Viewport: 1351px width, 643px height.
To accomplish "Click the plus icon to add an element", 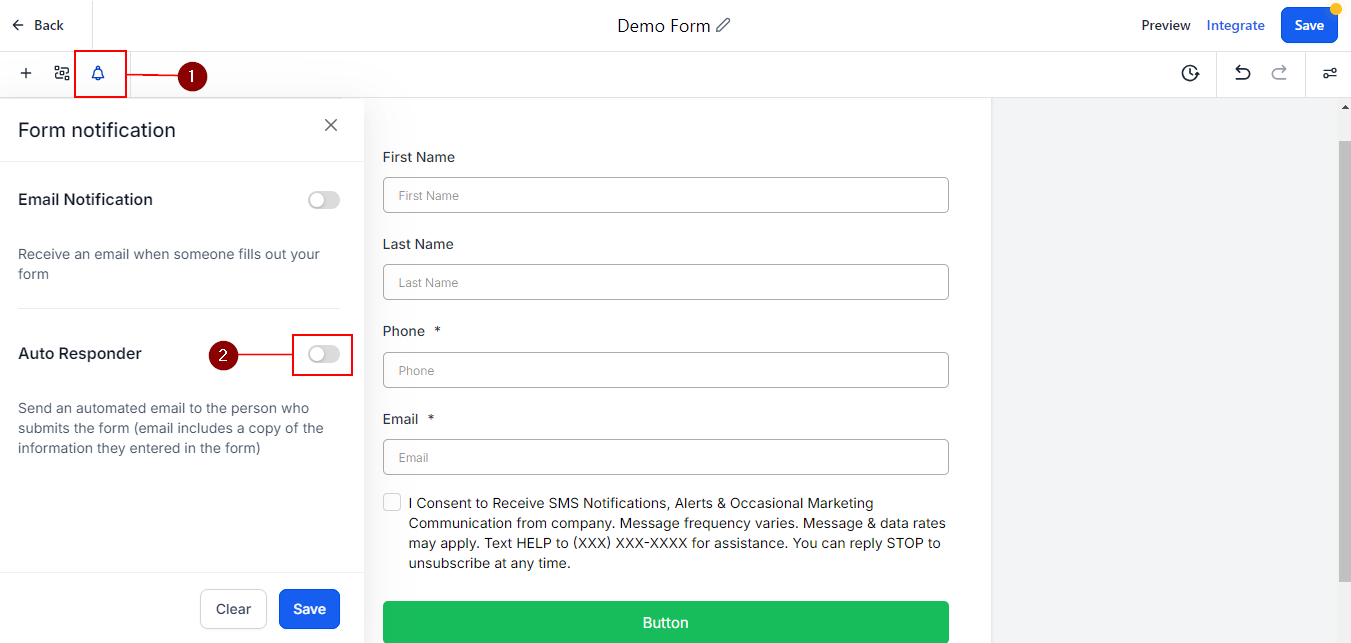I will 26,73.
